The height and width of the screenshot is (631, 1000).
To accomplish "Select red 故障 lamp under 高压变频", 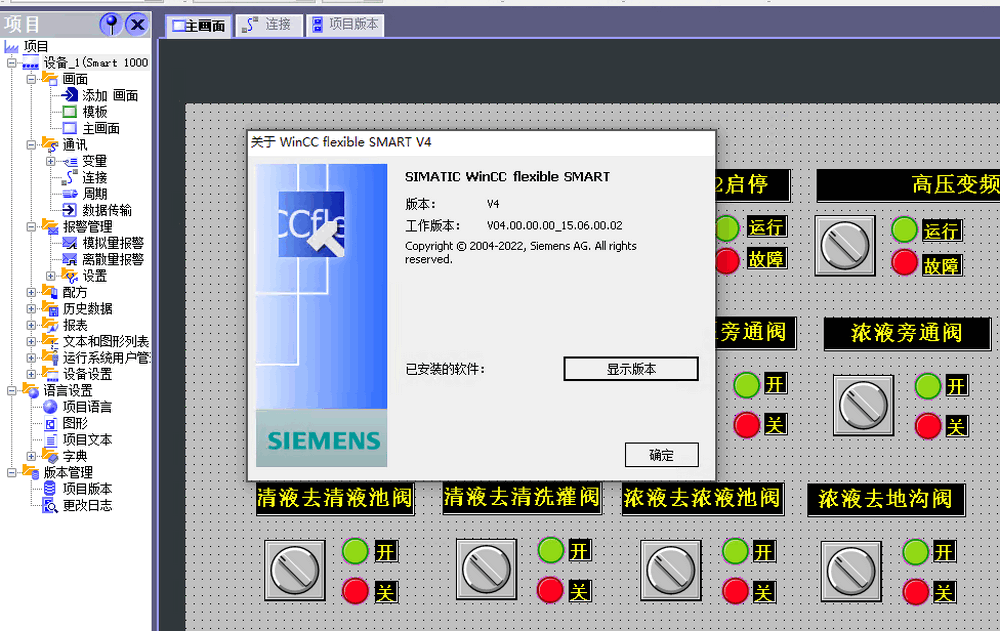I will pyautogui.click(x=904, y=263).
